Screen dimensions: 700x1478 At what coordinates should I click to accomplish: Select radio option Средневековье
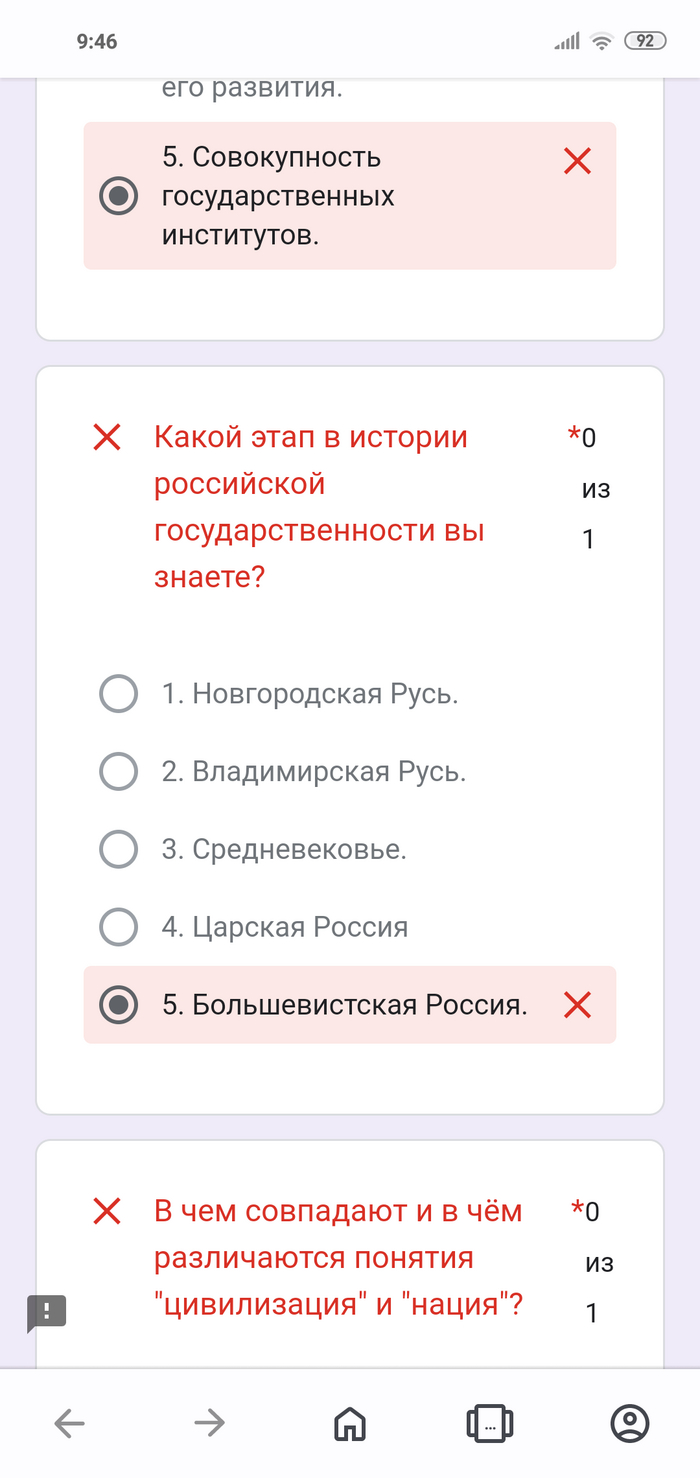[118, 850]
